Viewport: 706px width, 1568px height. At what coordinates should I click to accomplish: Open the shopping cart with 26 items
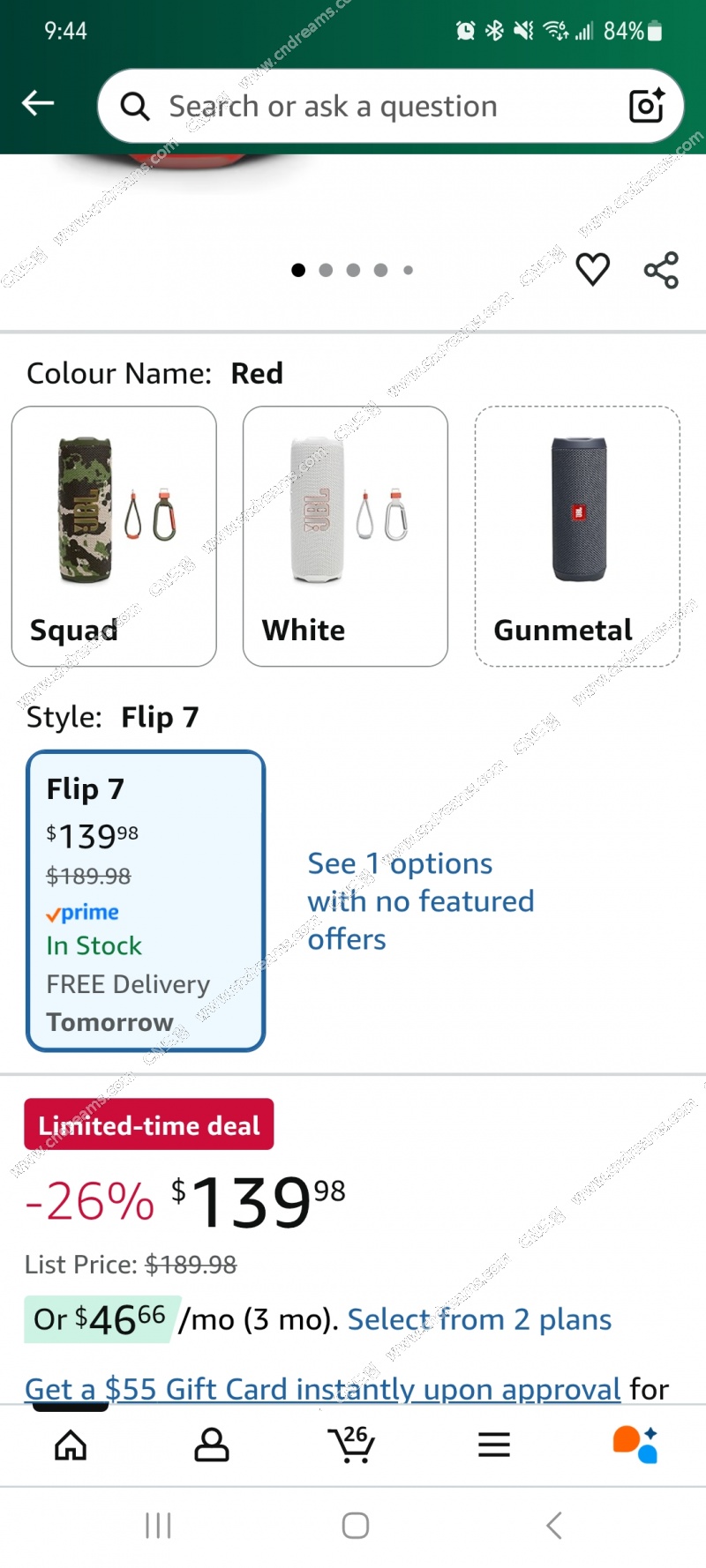(353, 1443)
